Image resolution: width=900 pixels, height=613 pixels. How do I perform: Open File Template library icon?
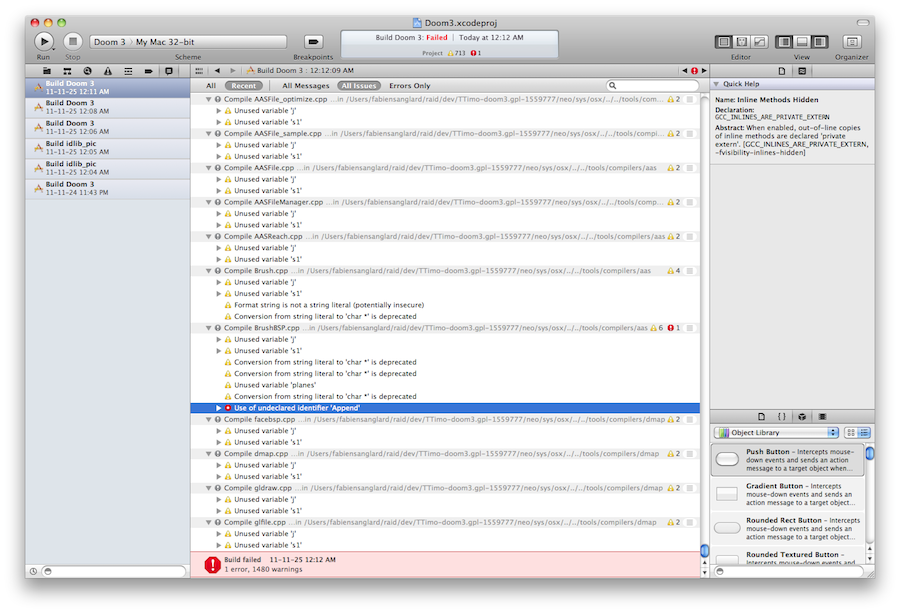(762, 417)
